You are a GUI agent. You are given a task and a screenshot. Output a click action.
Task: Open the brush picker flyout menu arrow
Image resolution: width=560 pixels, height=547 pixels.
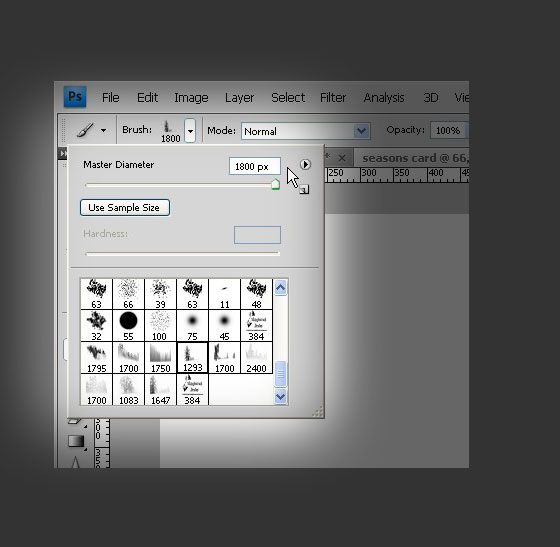click(305, 165)
